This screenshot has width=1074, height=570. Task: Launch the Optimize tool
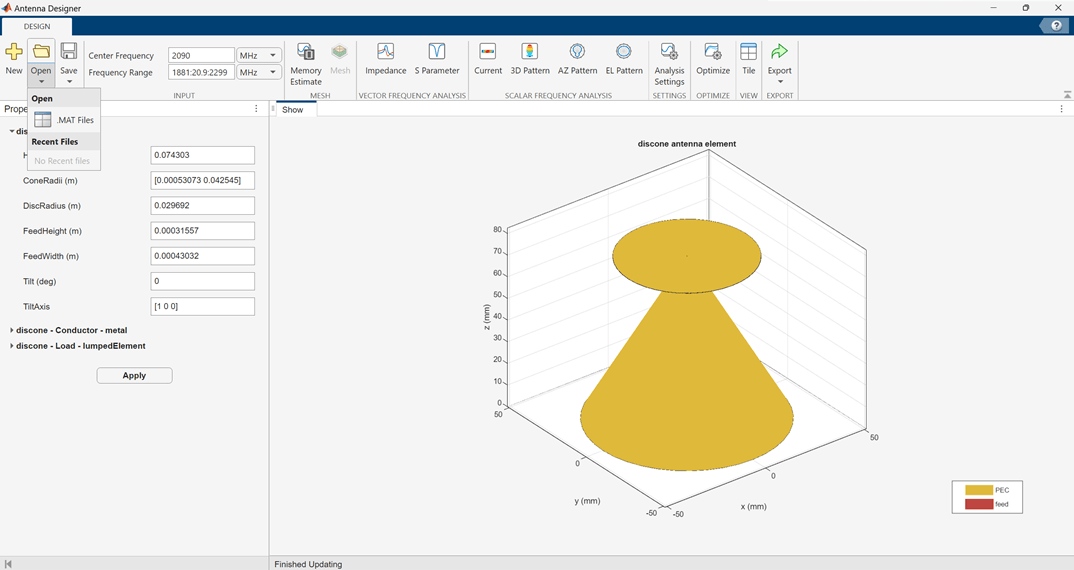pos(713,58)
